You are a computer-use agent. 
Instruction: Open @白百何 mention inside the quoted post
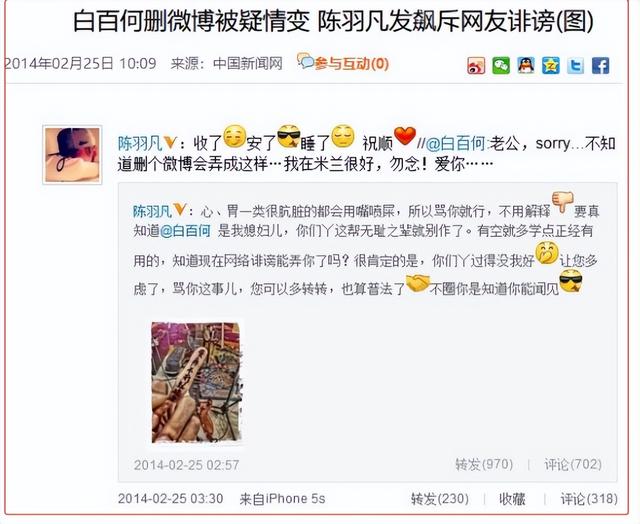(x=185, y=231)
